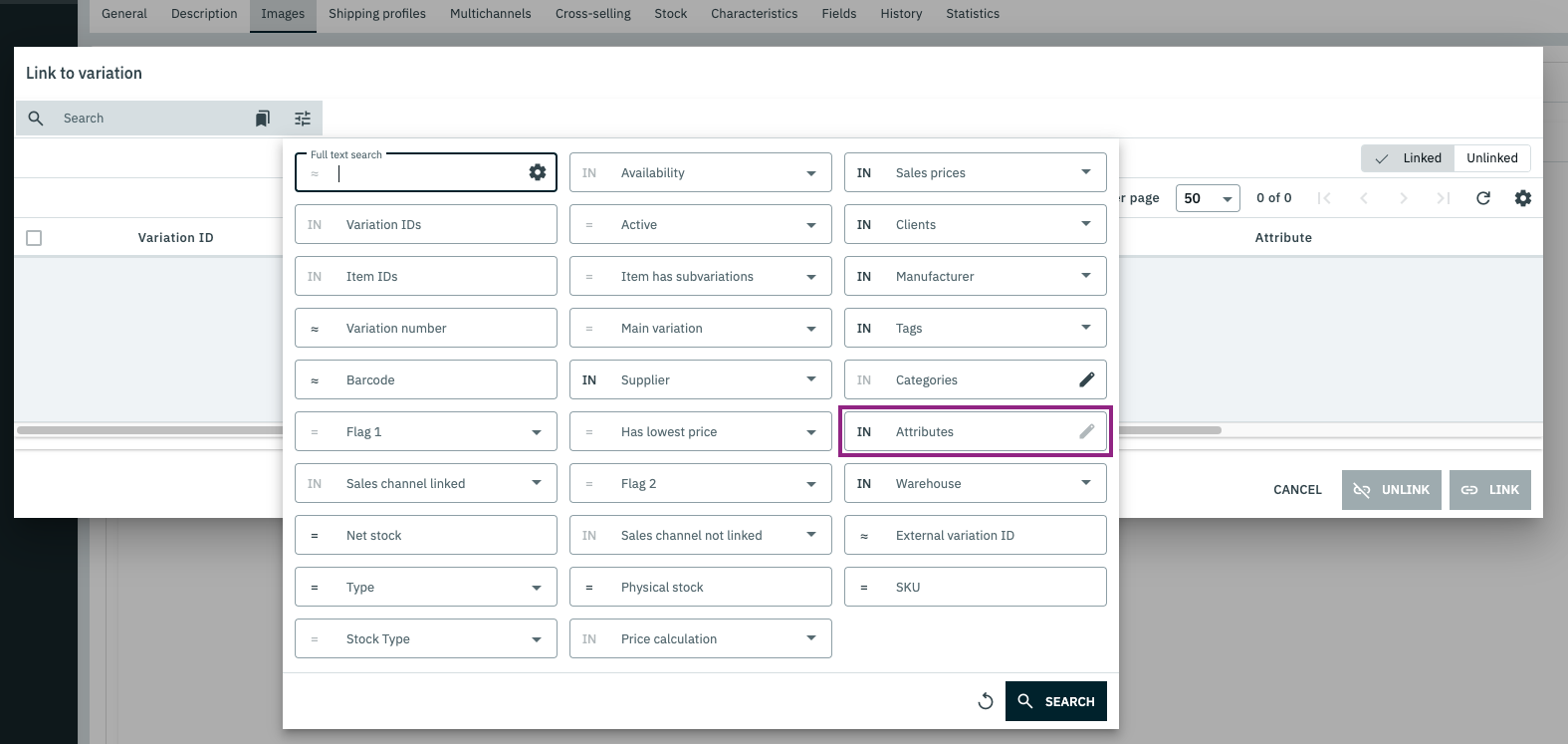Click CANCEL in the dialog
This screenshot has height=744, width=1568.
click(x=1297, y=490)
